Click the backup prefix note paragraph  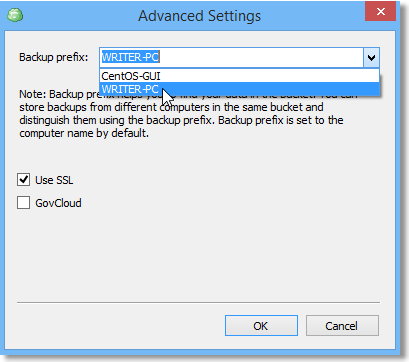tap(188, 114)
